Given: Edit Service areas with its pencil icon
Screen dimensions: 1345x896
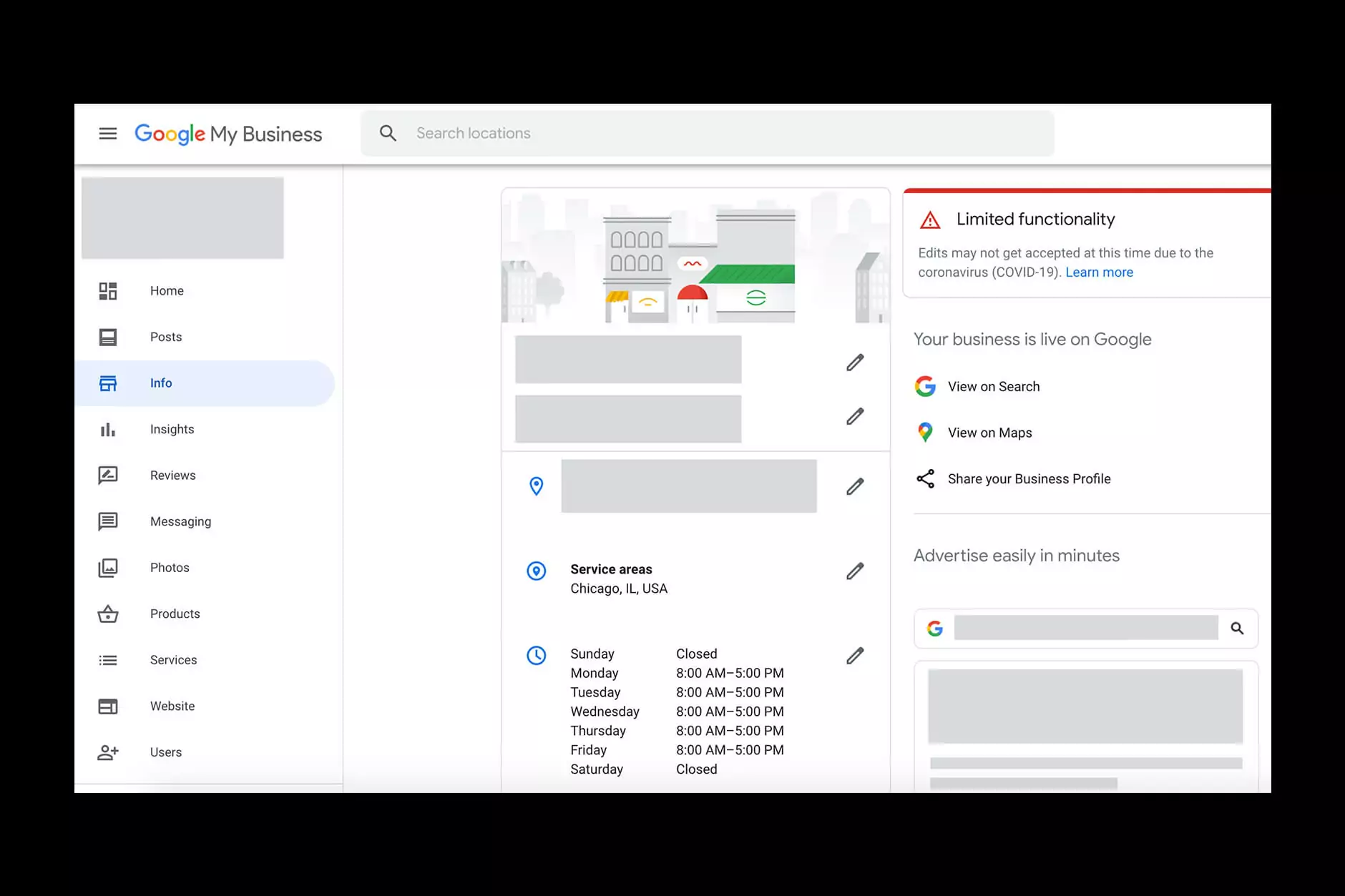Looking at the screenshot, I should [855, 571].
